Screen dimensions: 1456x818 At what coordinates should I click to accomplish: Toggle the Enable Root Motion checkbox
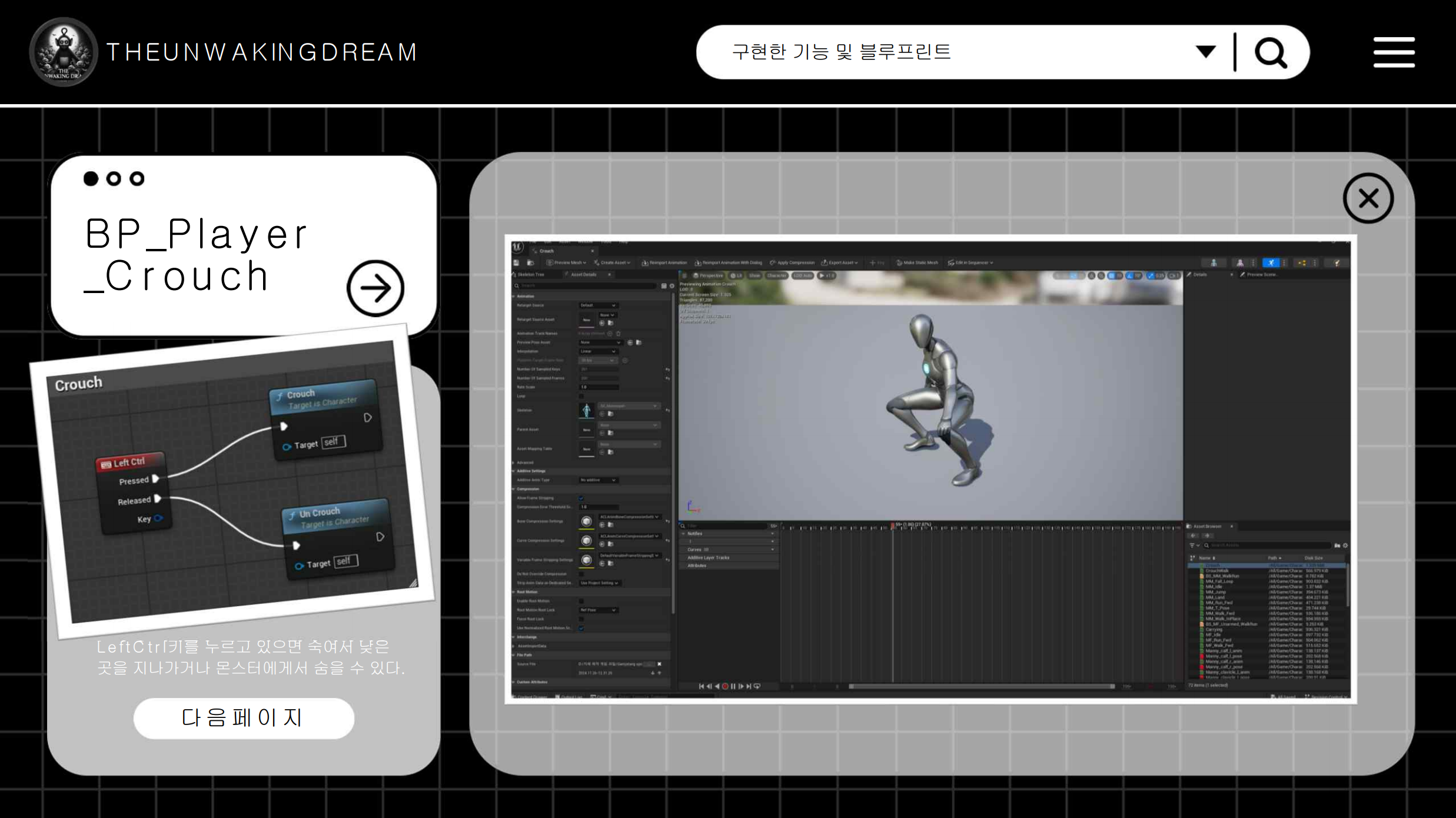click(581, 601)
